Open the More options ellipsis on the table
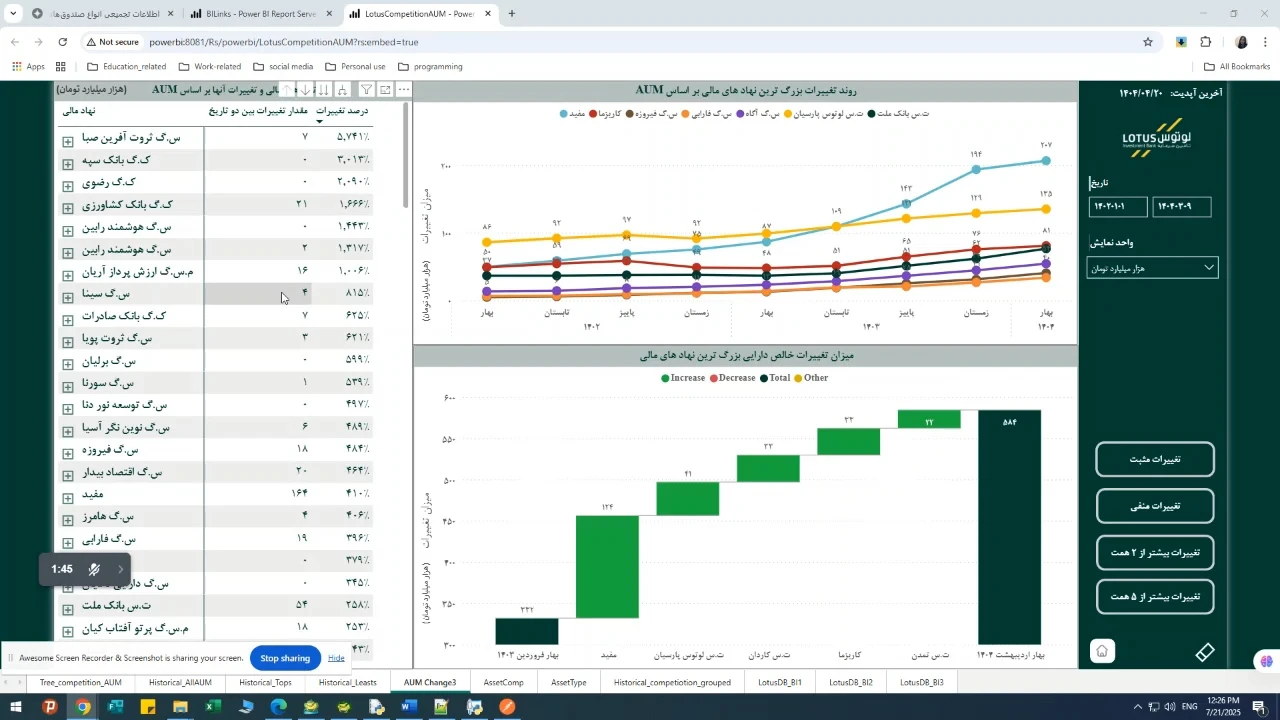Screen dimensions: 1280x720 [x=403, y=90]
